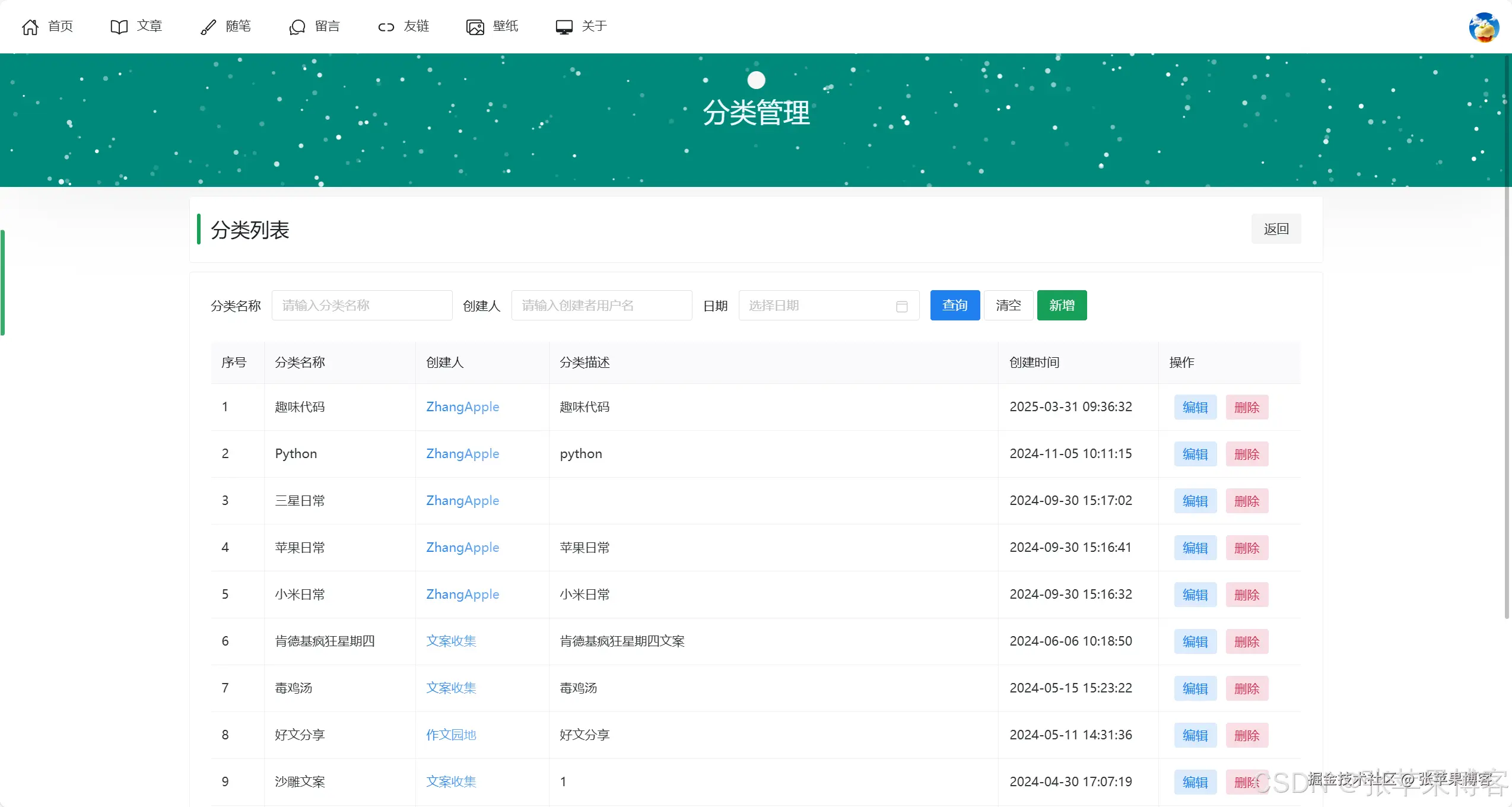Screen dimensions: 1512x807
Task: Click the open book article icon
Action: 119,27
